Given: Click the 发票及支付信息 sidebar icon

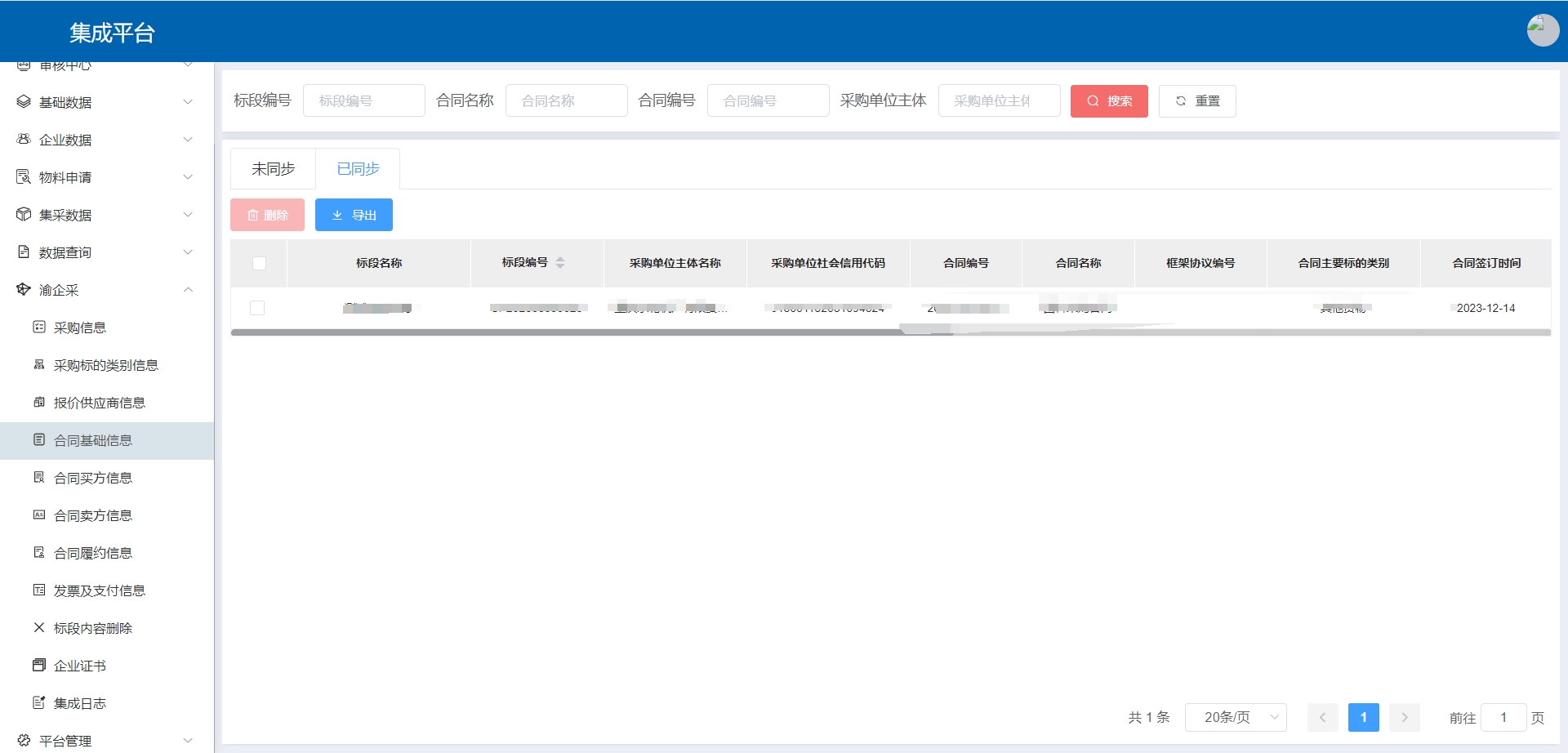Looking at the screenshot, I should (x=39, y=590).
